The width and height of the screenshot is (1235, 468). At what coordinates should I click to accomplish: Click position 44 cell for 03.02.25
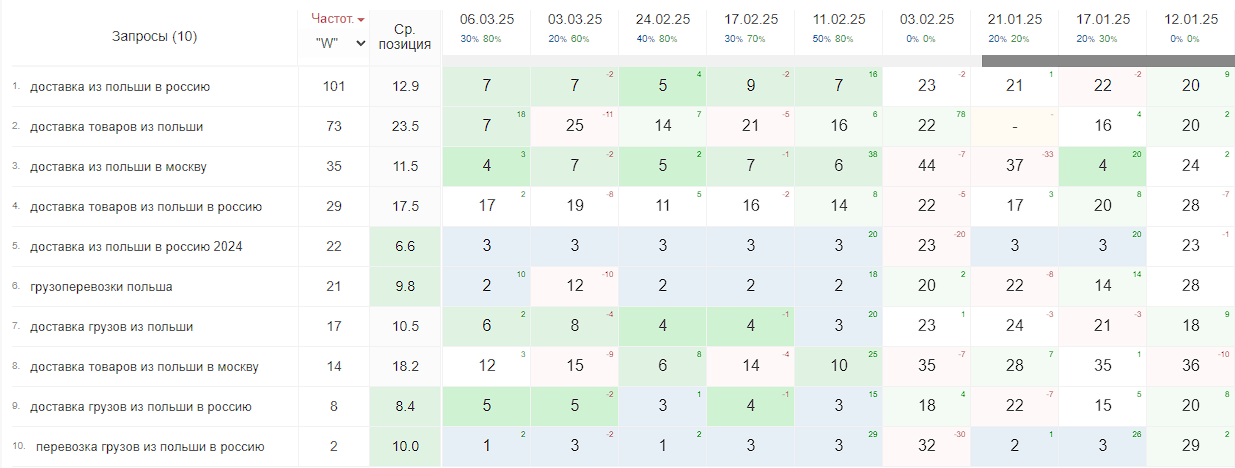click(x=927, y=167)
